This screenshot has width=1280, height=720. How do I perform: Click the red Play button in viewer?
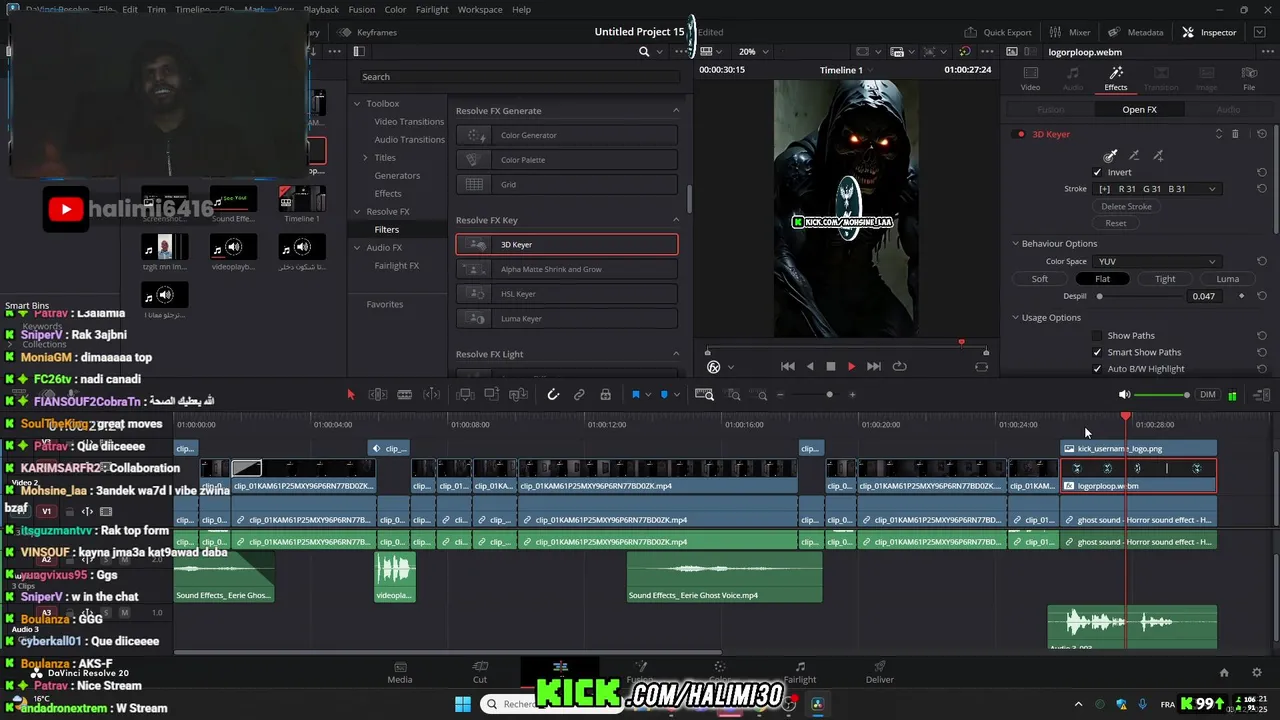tap(852, 367)
